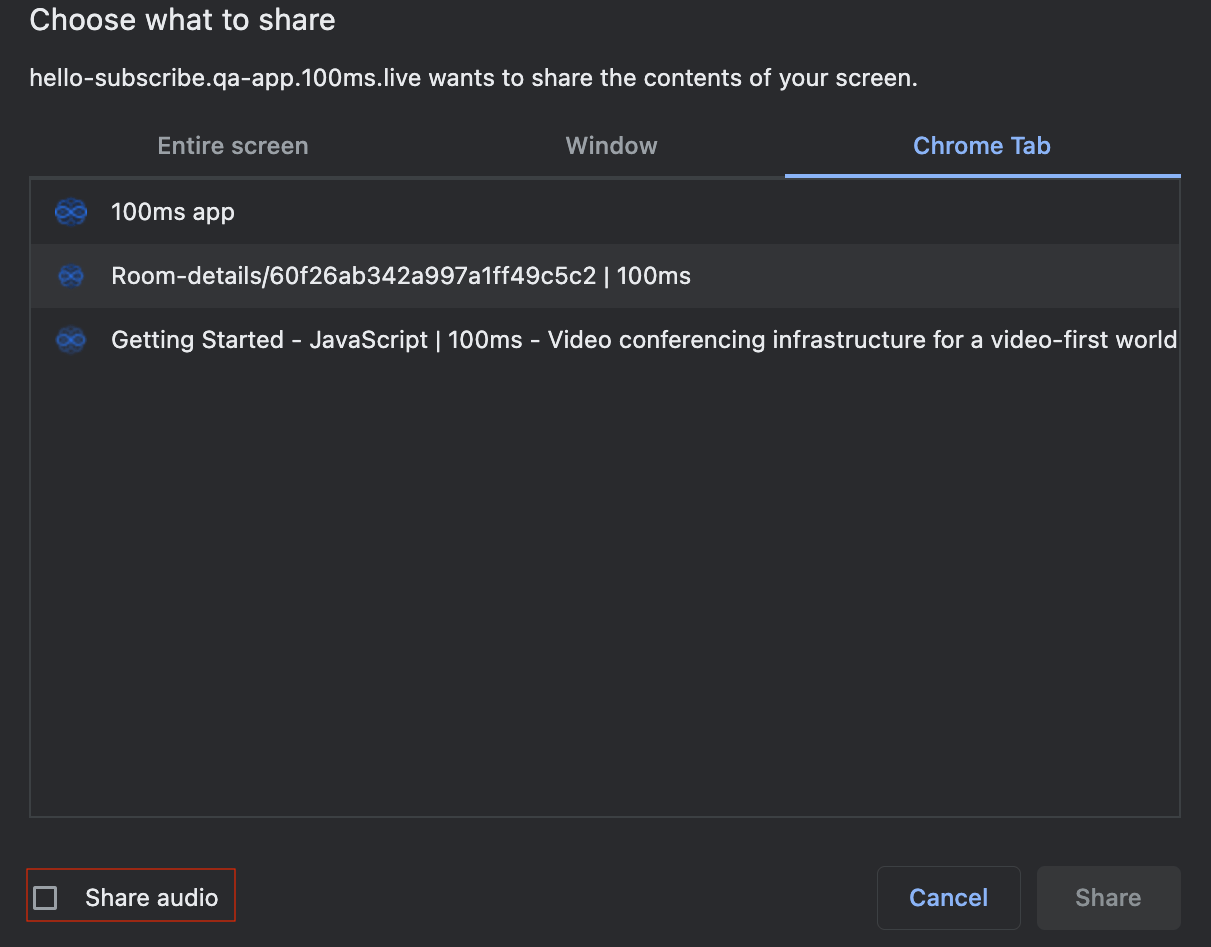Image resolution: width=1211 pixels, height=947 pixels.
Task: Switch to the Entire screen tab
Action: (x=232, y=146)
